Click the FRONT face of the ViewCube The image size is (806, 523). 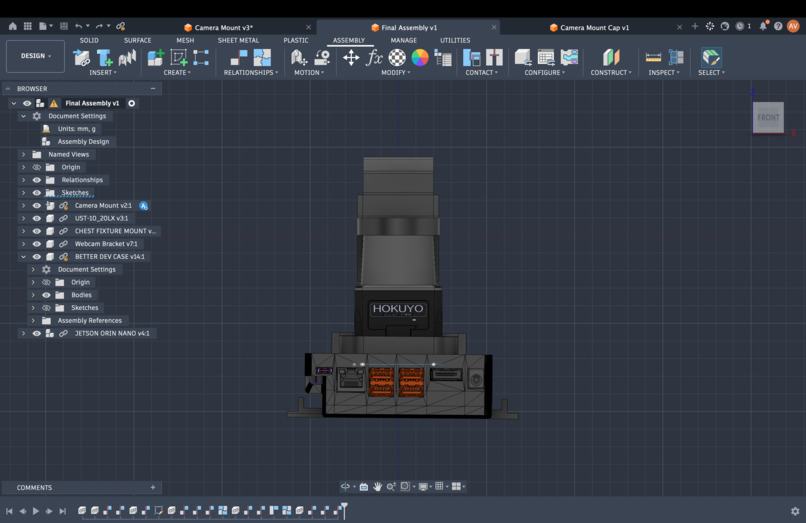(x=768, y=117)
